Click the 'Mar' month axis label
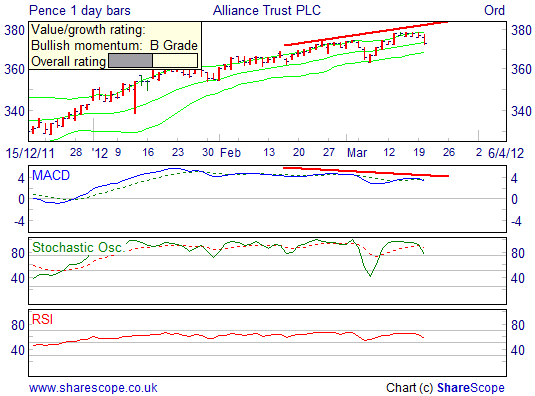Viewport: 535px width, 396px height. 357,152
